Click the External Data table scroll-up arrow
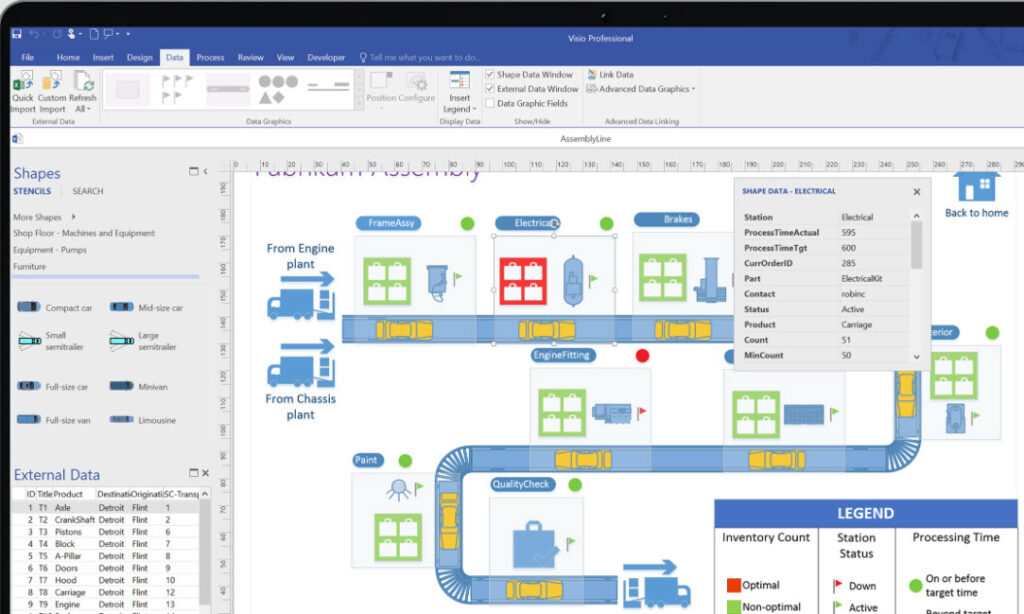The image size is (1024, 614). [205, 494]
